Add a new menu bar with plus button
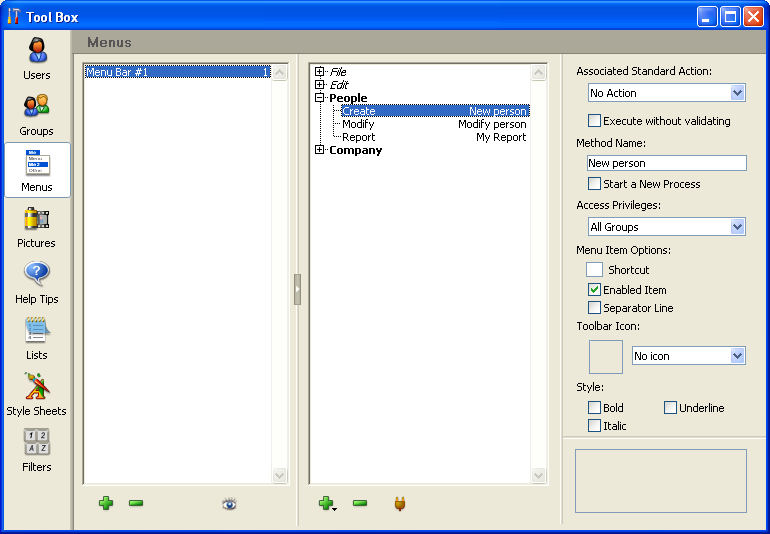Viewport: 770px width, 534px height. point(106,503)
